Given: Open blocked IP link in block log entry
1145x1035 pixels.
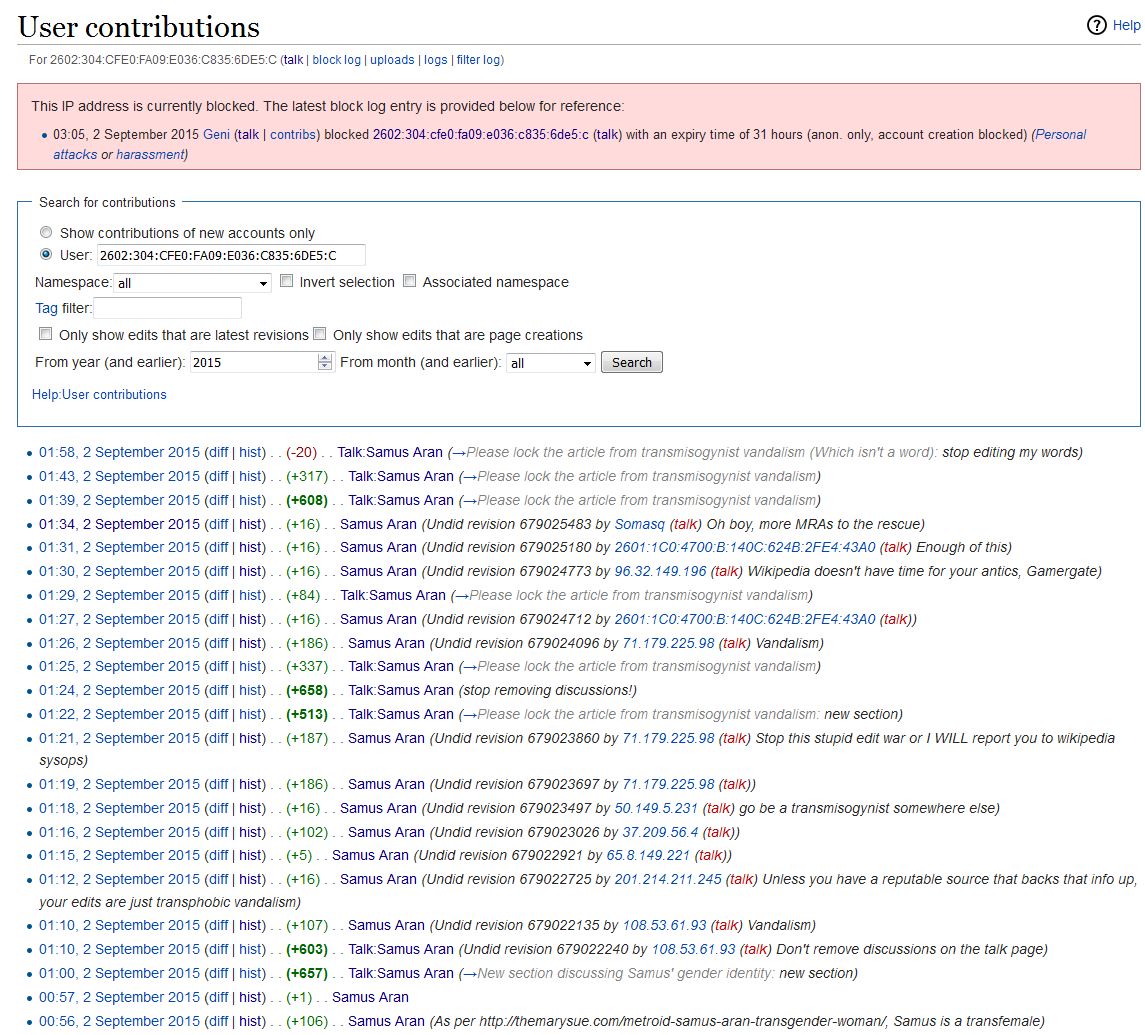Looking at the screenshot, I should [x=480, y=134].
